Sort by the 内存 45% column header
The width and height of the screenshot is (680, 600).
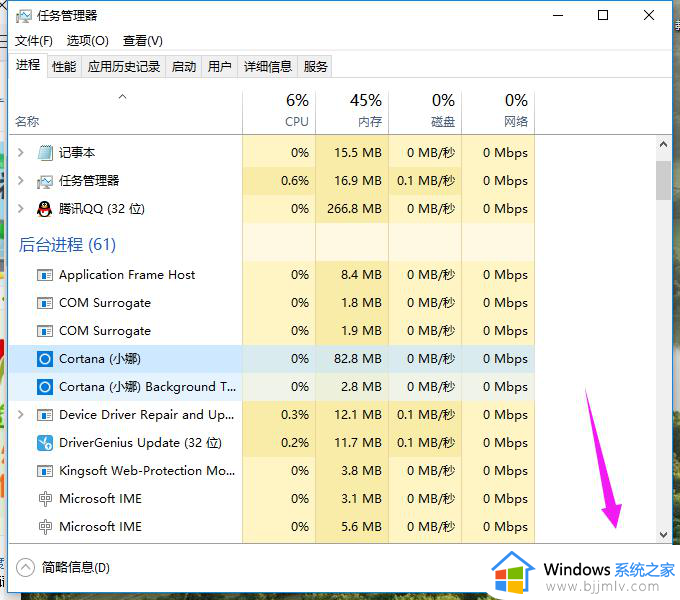pyautogui.click(x=352, y=111)
